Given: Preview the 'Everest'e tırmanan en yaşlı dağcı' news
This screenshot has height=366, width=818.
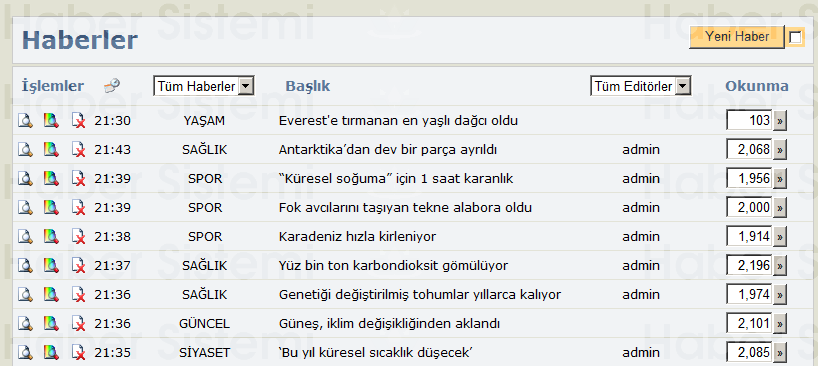Looking at the screenshot, I should (x=25, y=120).
